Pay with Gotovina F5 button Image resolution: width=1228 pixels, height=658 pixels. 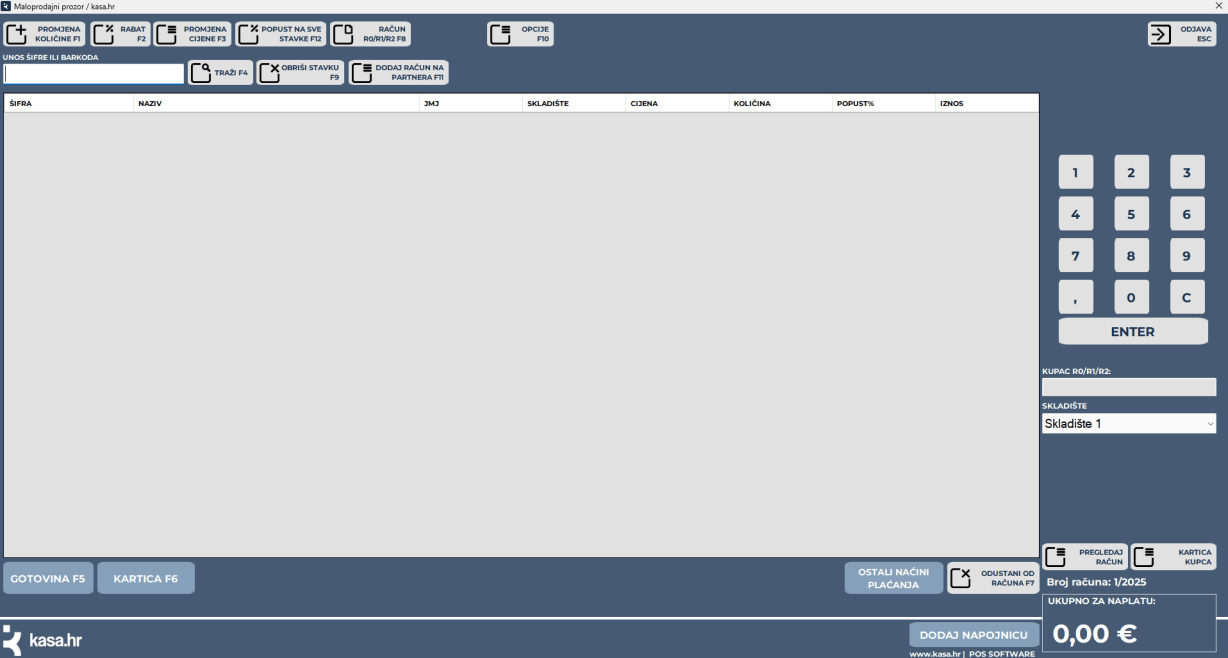[48, 578]
